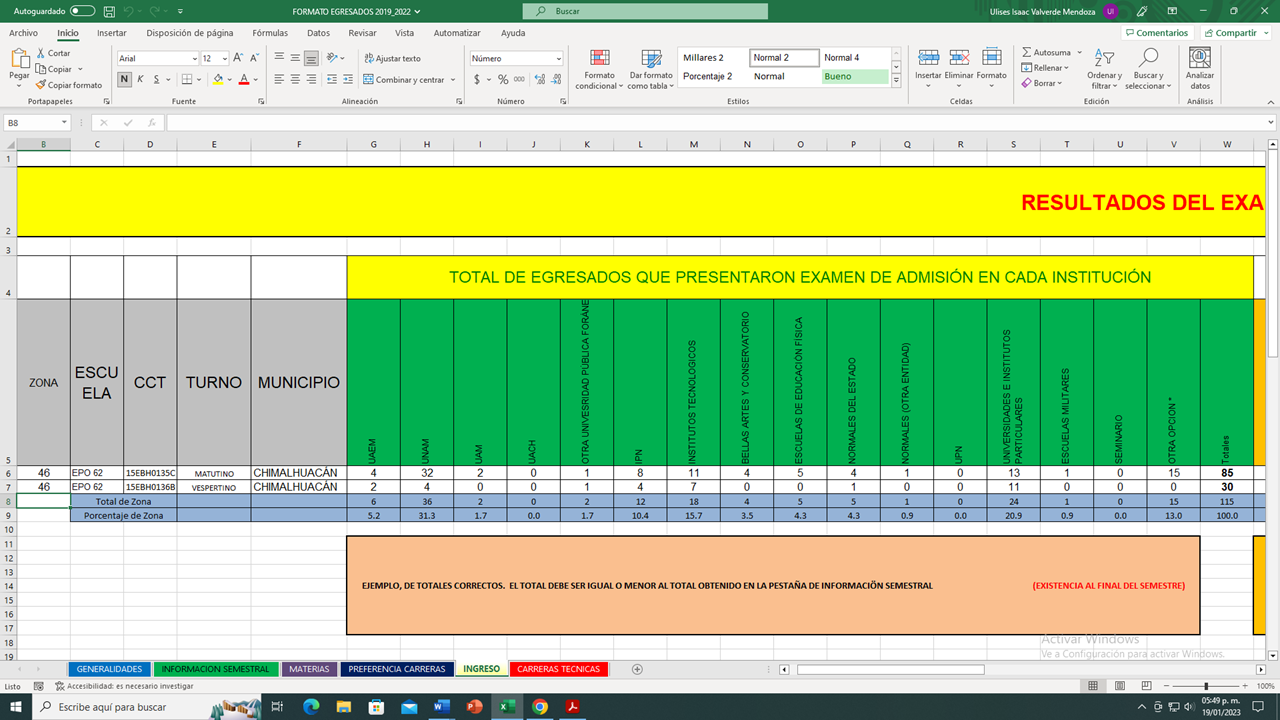This screenshot has width=1280, height=720.
Task: Click the Insertar celdas icon
Action: pos(928,58)
